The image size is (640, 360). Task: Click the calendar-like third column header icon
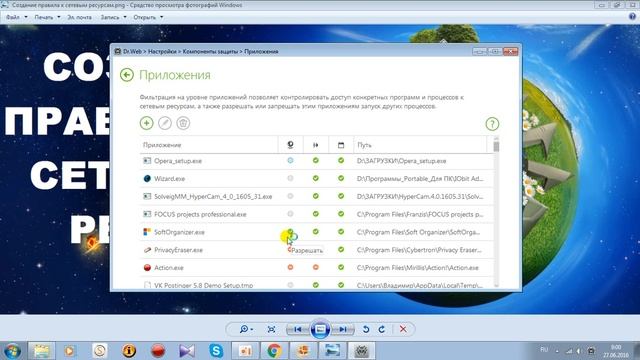pos(341,145)
